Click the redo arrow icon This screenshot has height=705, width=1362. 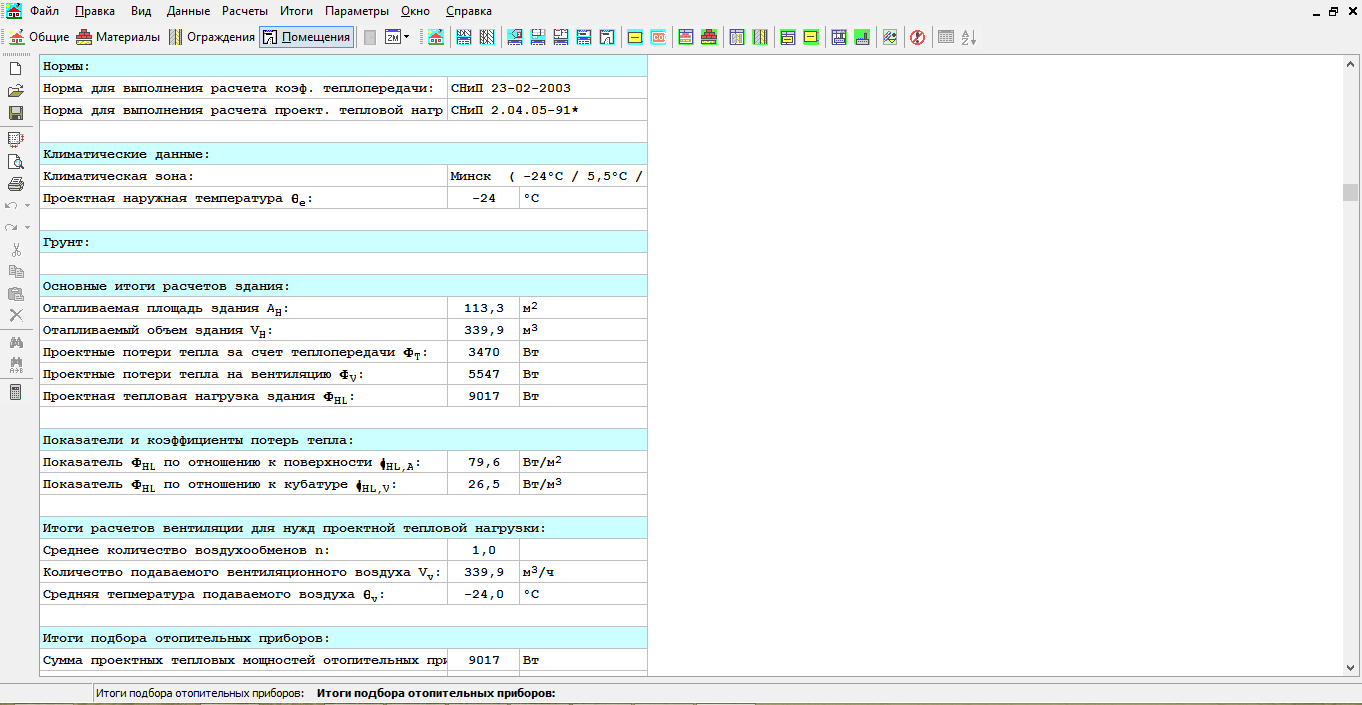pyautogui.click(x=12, y=227)
